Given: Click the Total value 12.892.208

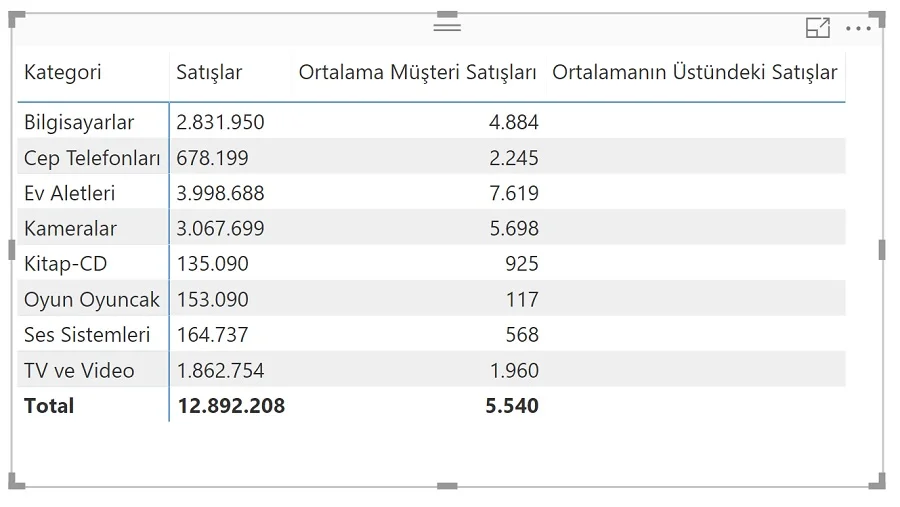Looking at the screenshot, I should coord(231,406).
